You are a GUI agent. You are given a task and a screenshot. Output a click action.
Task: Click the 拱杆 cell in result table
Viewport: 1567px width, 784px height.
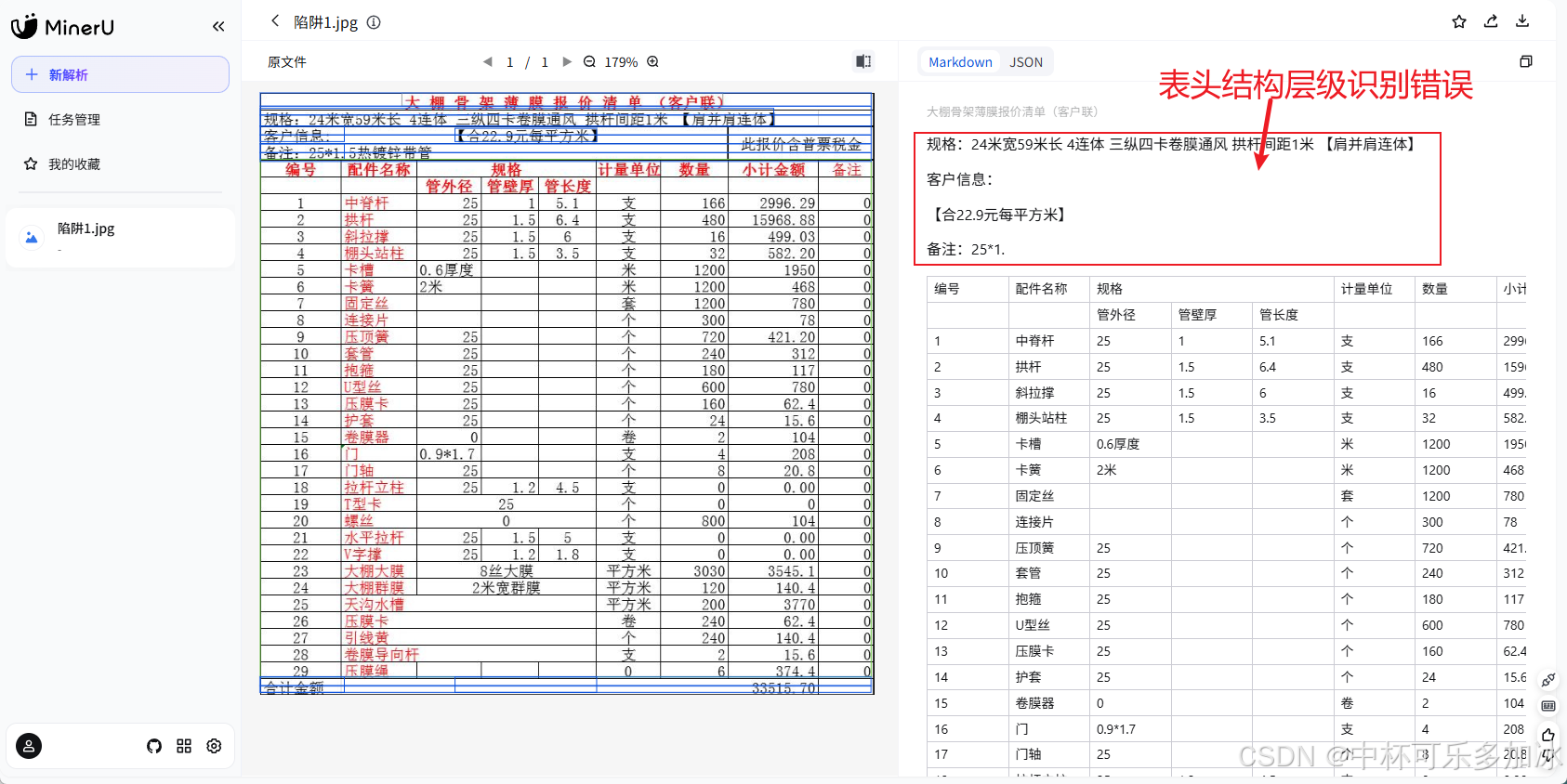coord(1048,367)
